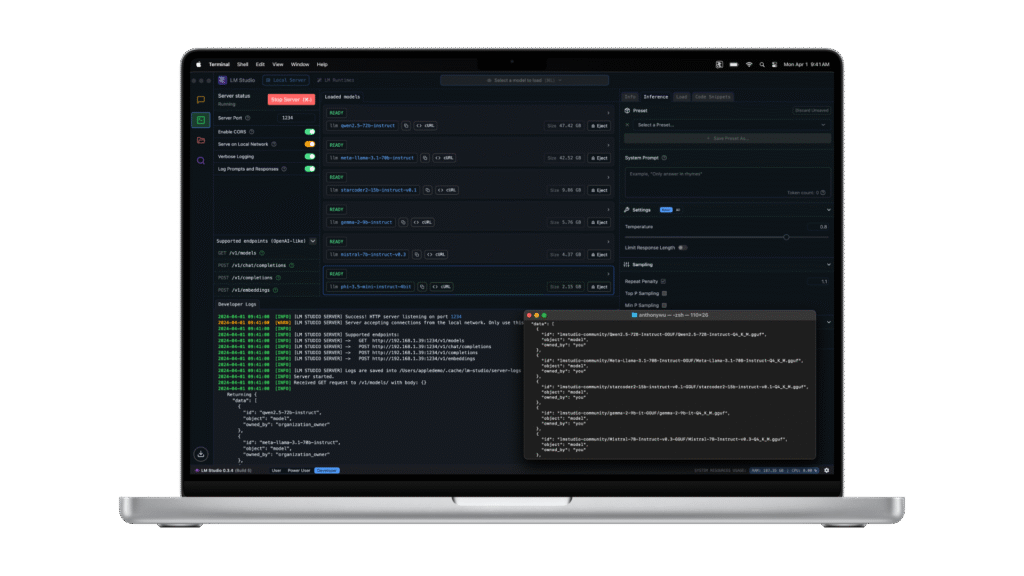Open the Downloads icon at sidebar bottom
Viewport: 1024px width, 576px height.
coord(201,453)
